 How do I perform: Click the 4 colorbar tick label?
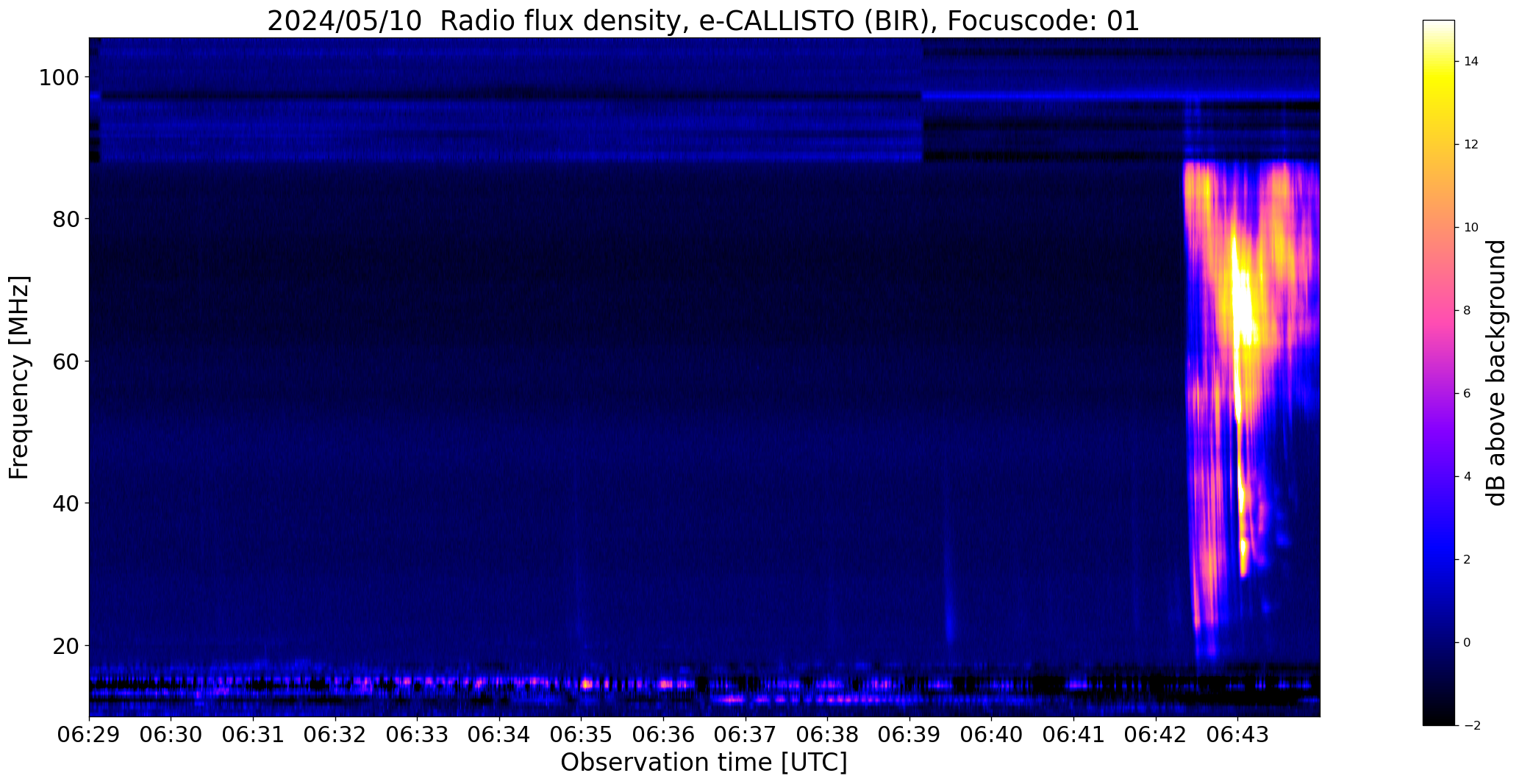1468,477
